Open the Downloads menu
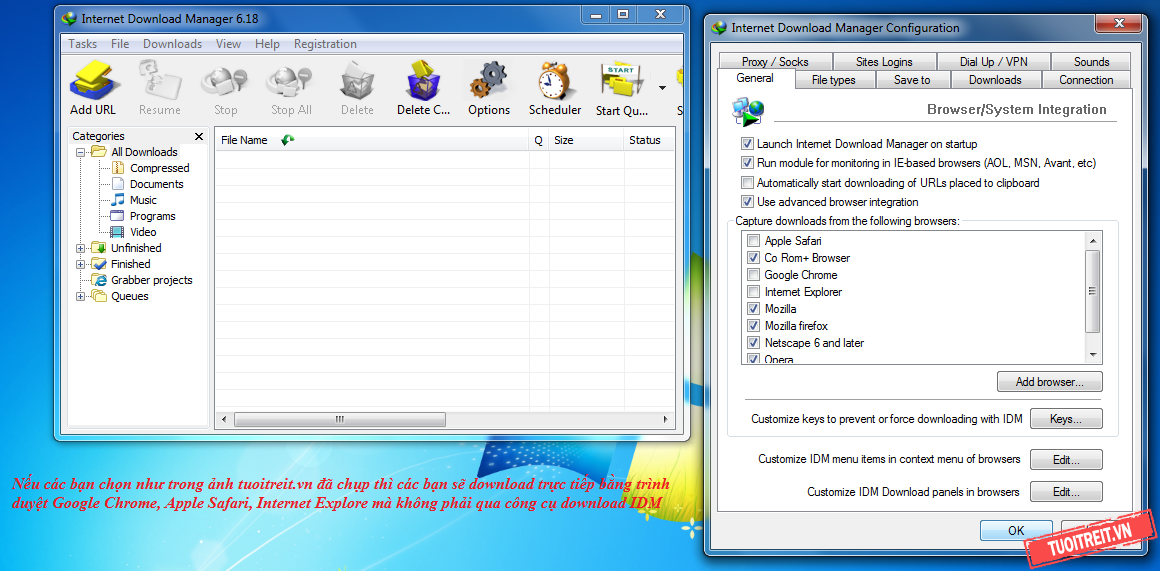This screenshot has width=1160, height=571. pos(172,44)
